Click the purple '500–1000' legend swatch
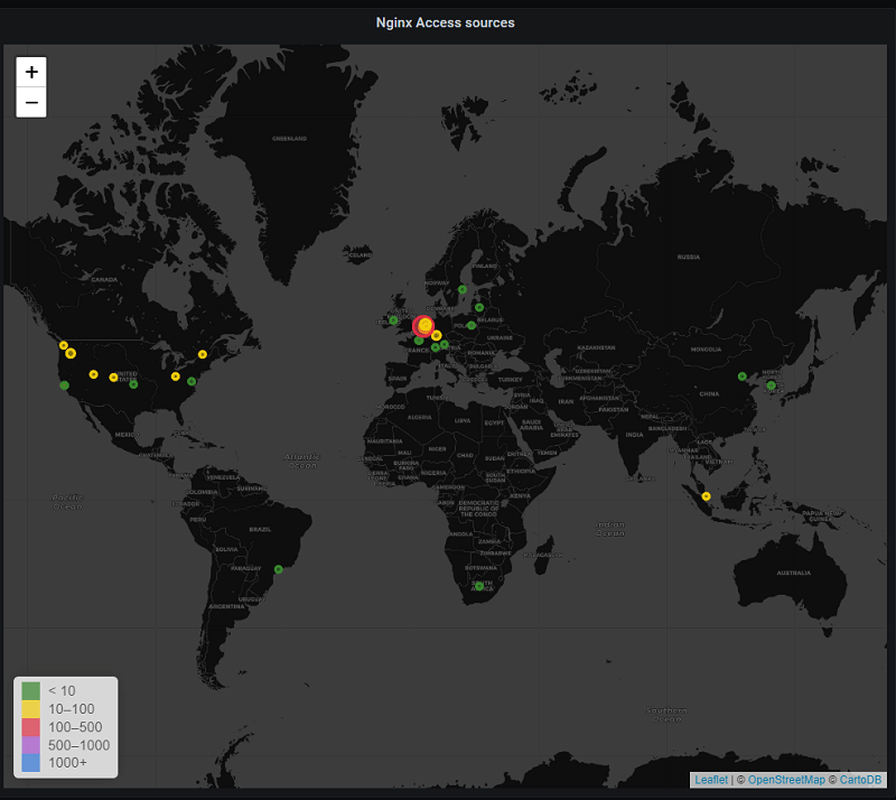 (31, 745)
